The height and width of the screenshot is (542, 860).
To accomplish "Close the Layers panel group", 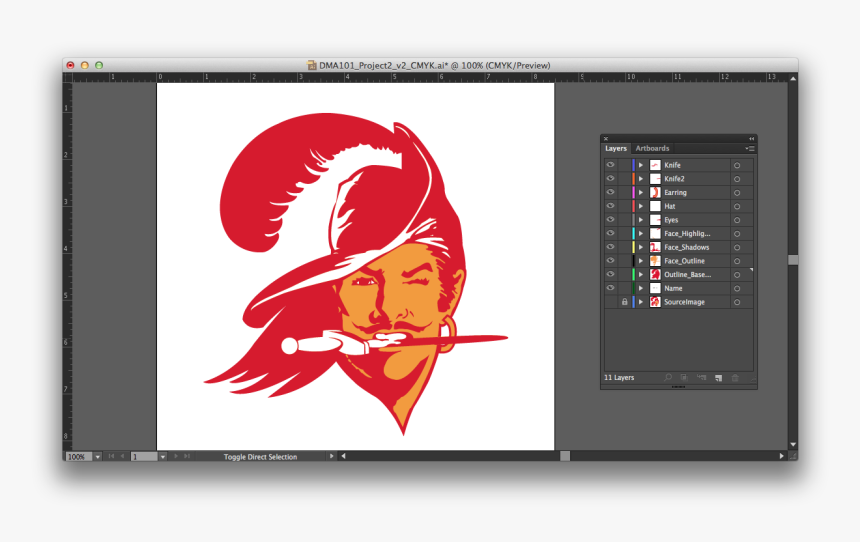I will (x=606, y=139).
